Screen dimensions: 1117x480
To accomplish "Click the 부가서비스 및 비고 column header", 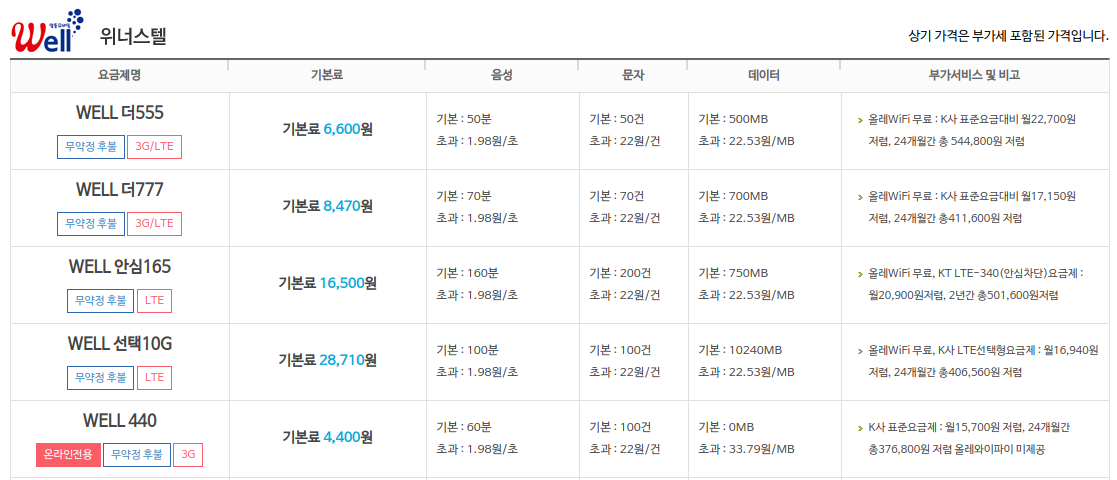I will [974, 75].
